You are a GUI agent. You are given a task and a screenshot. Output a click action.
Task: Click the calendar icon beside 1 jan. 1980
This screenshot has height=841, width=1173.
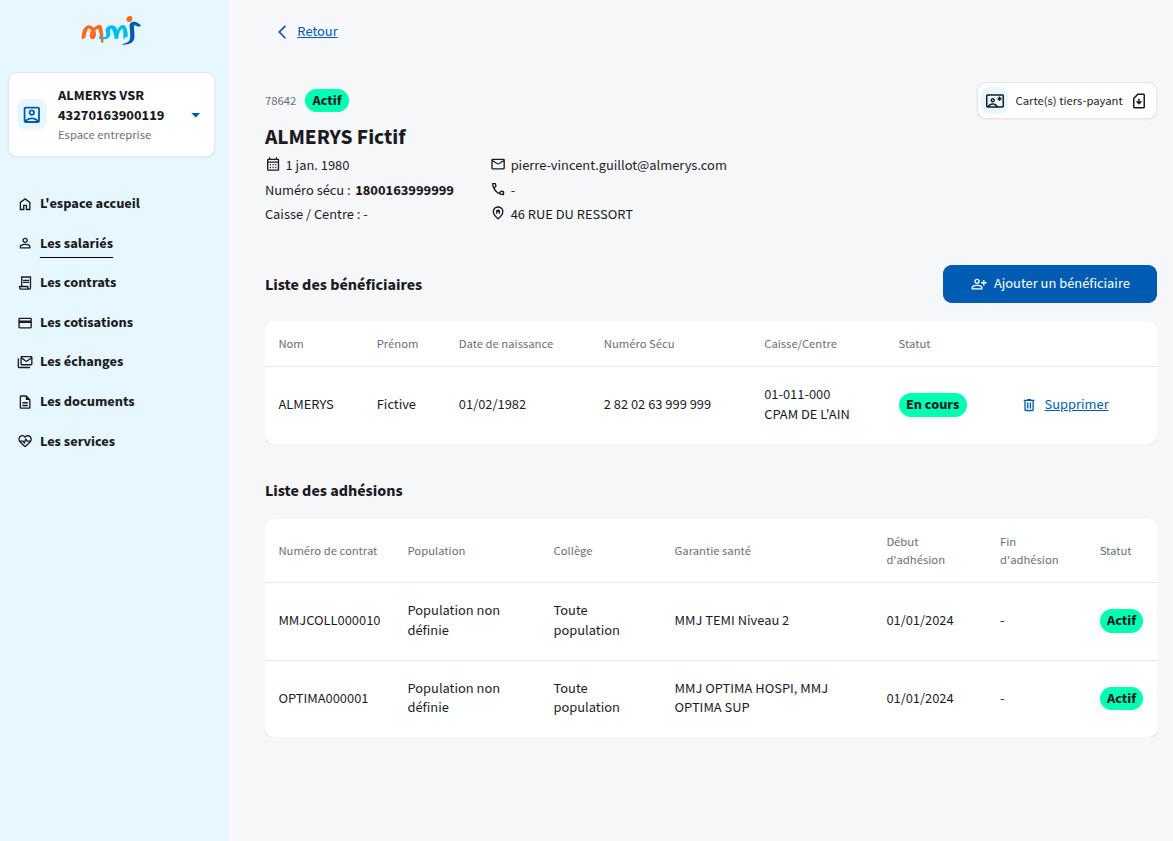pos(273,165)
